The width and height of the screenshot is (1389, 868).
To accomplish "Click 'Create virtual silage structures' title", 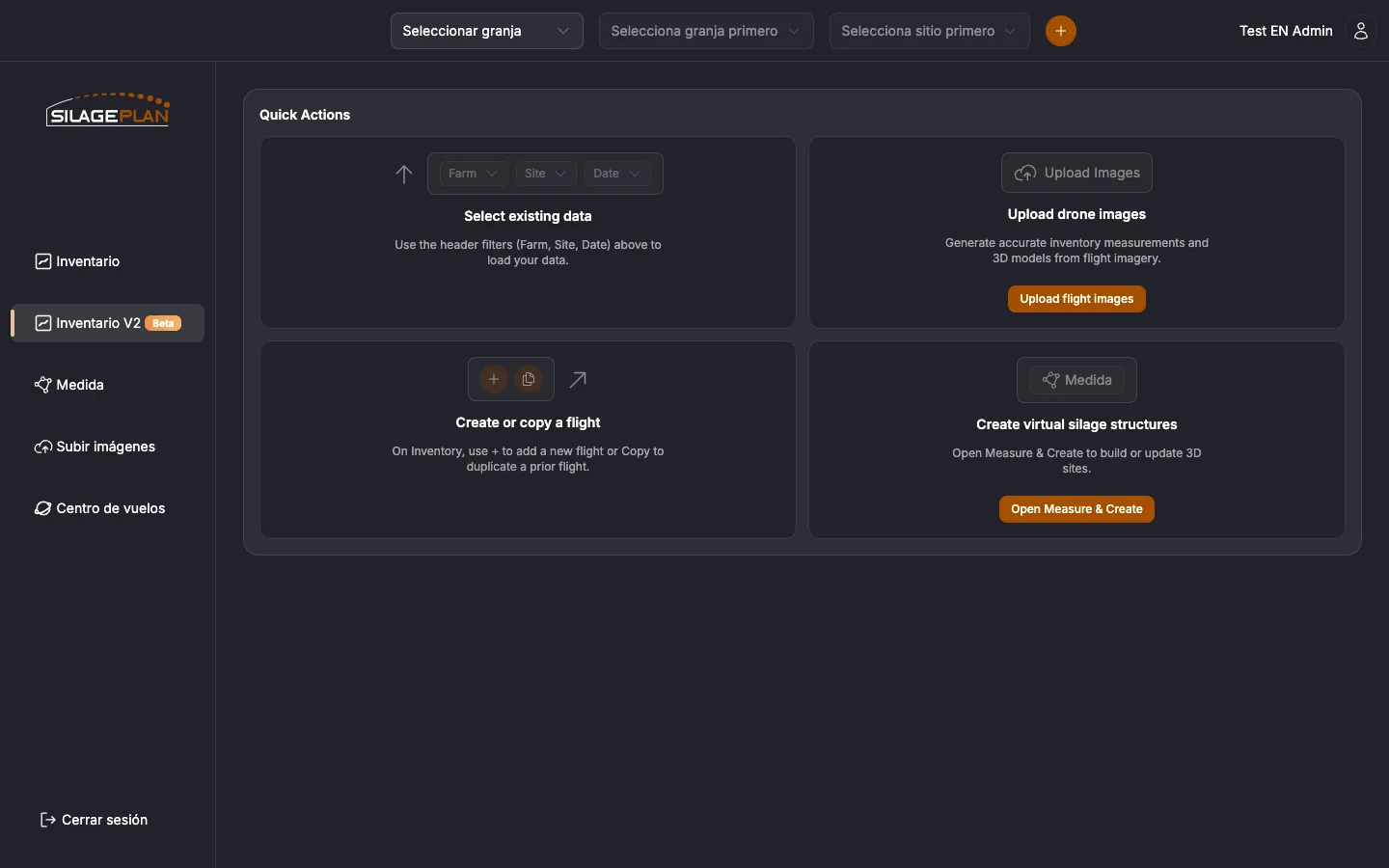I will (x=1076, y=424).
